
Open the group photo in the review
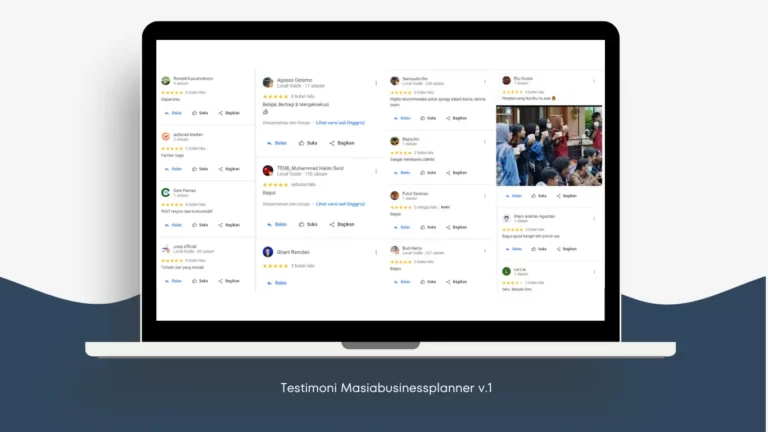tap(549, 146)
